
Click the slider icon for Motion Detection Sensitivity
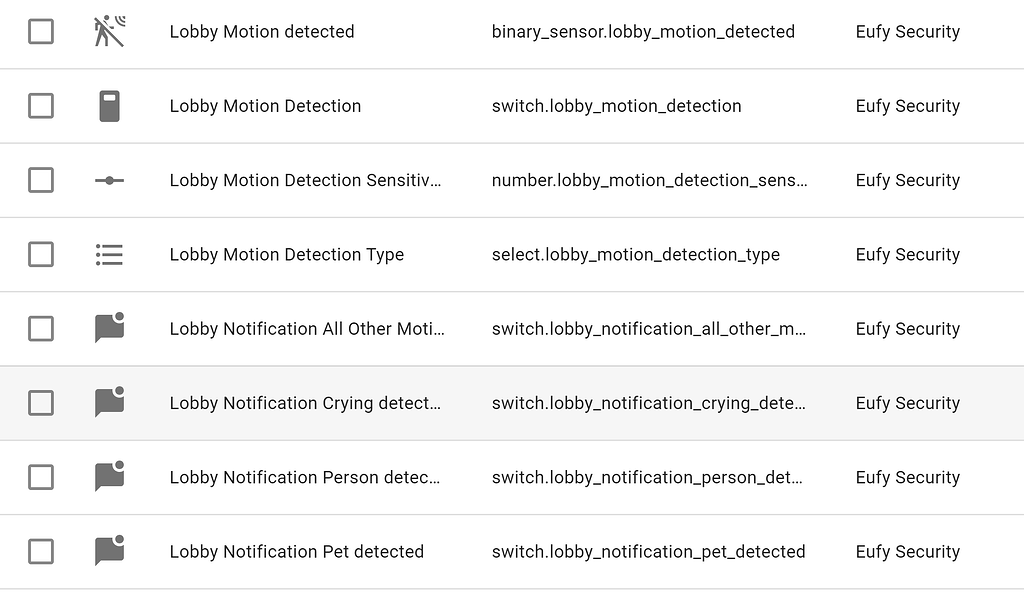point(109,180)
